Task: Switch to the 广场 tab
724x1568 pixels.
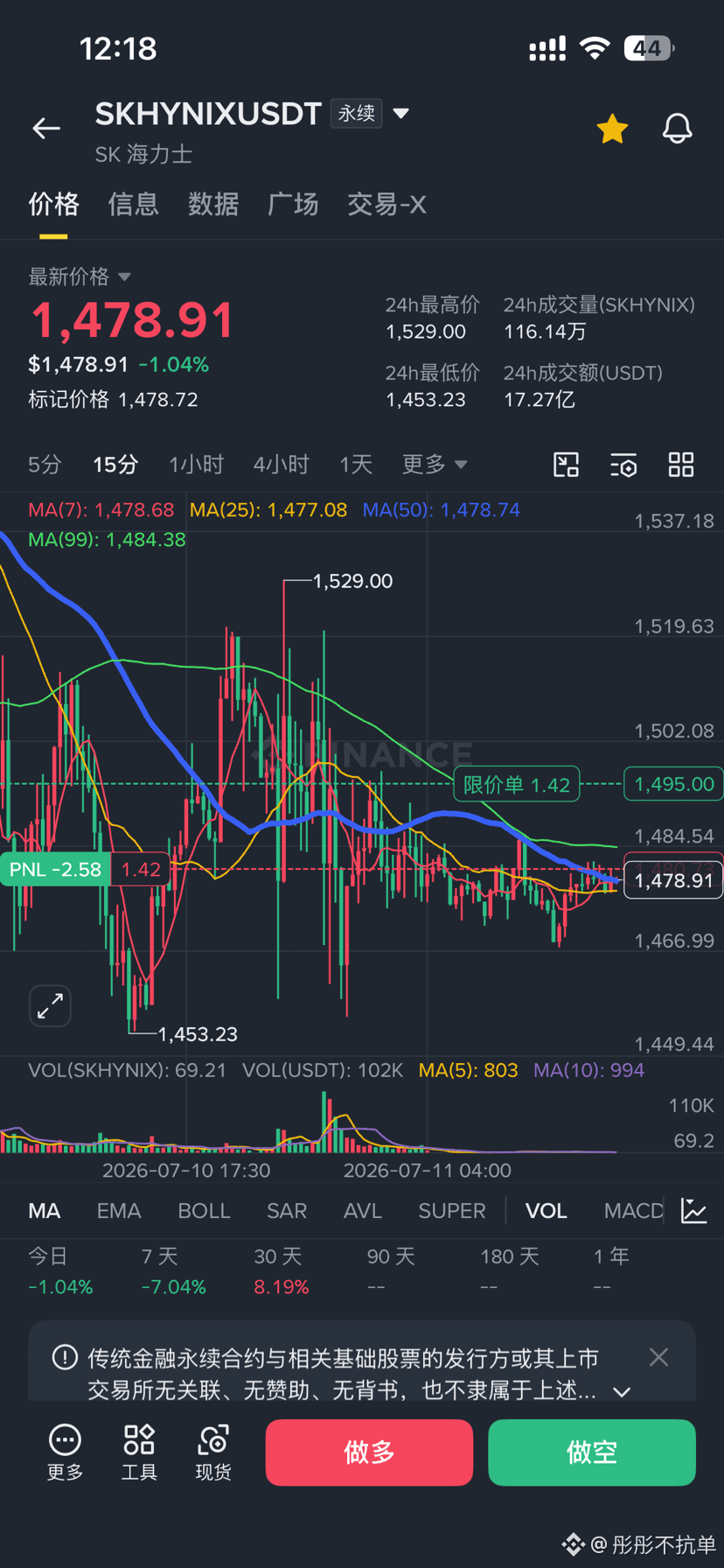Action: pyautogui.click(x=292, y=204)
